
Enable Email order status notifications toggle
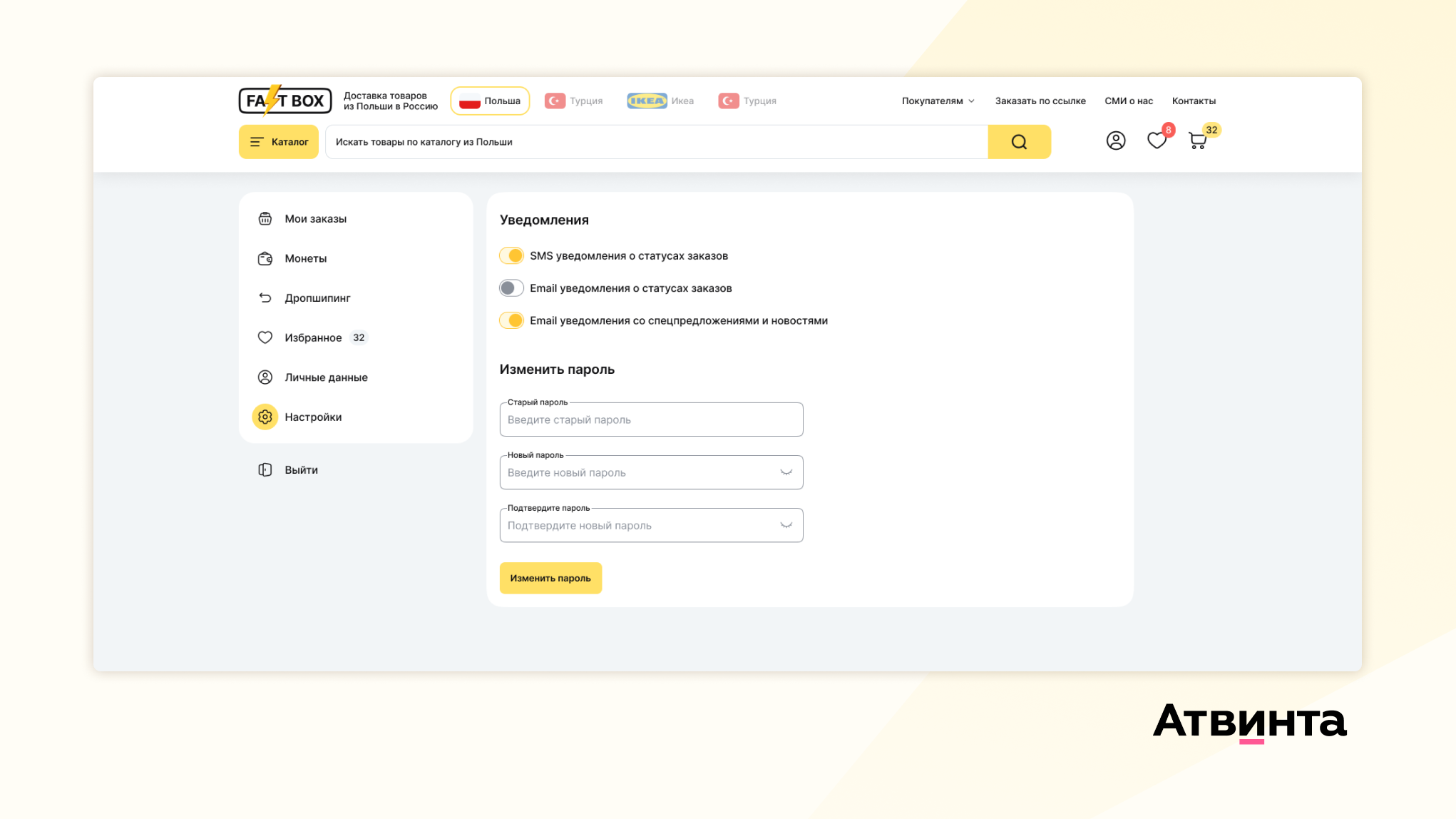tap(511, 288)
